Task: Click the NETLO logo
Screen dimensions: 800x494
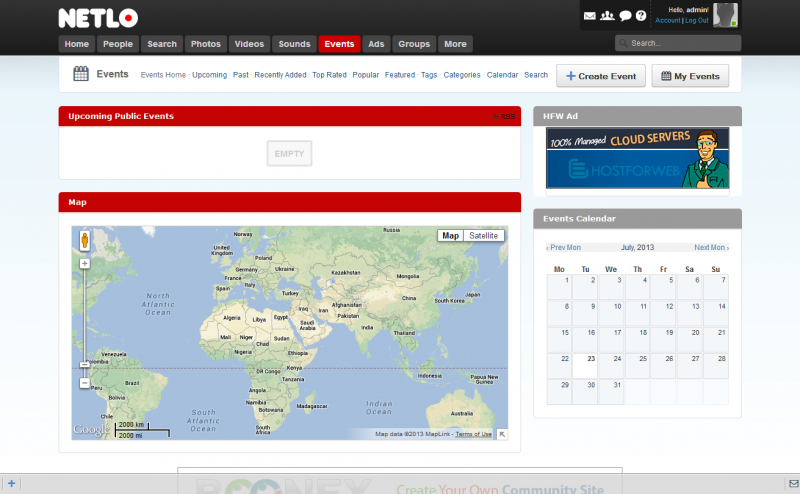Action: point(98,18)
